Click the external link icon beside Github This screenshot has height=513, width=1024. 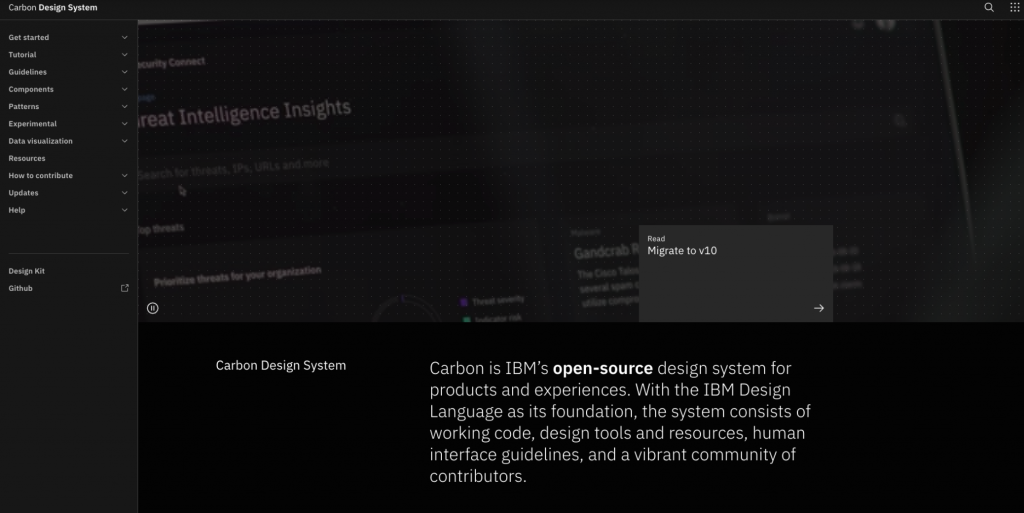(x=125, y=288)
